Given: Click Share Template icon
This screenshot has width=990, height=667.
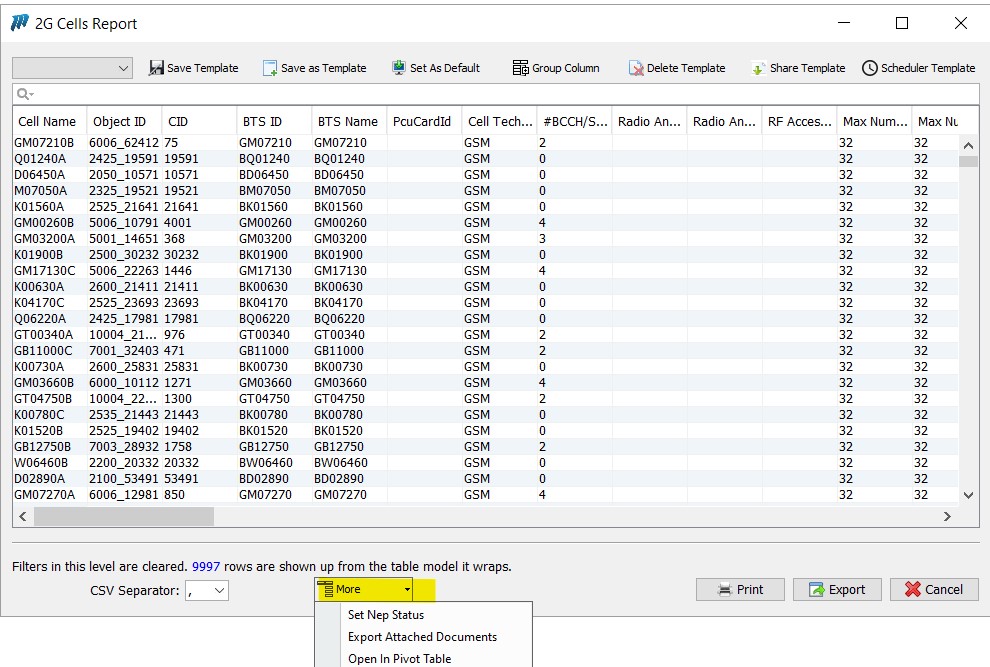Looking at the screenshot, I should click(759, 68).
